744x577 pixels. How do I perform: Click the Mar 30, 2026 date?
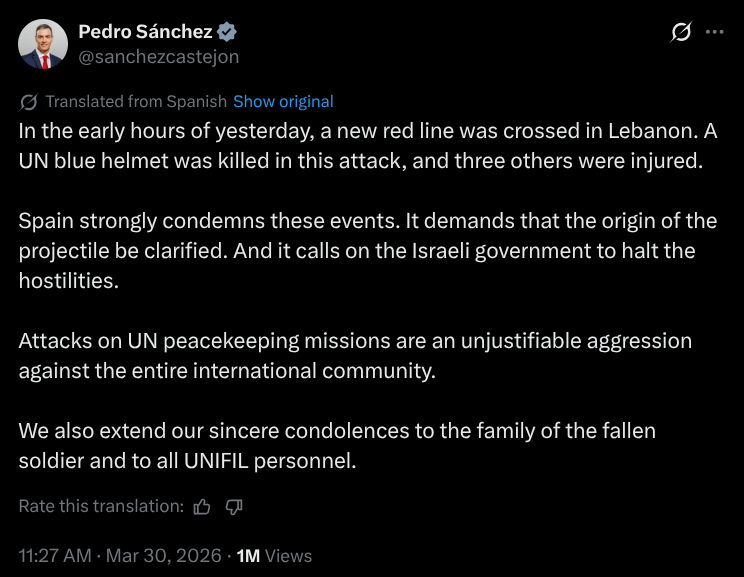click(x=164, y=556)
